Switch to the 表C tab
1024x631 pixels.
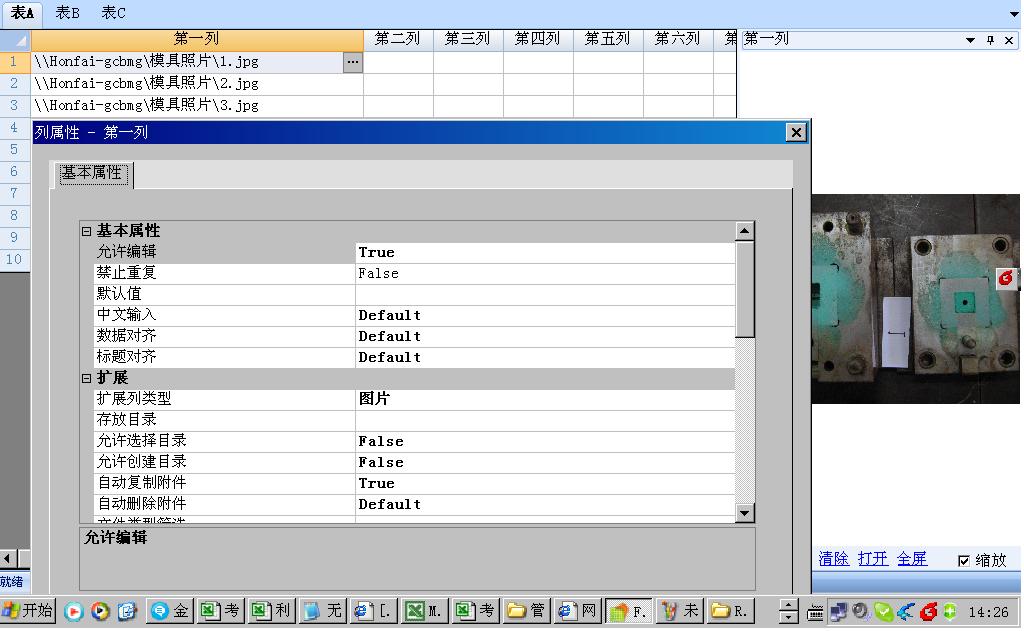pyautogui.click(x=113, y=13)
